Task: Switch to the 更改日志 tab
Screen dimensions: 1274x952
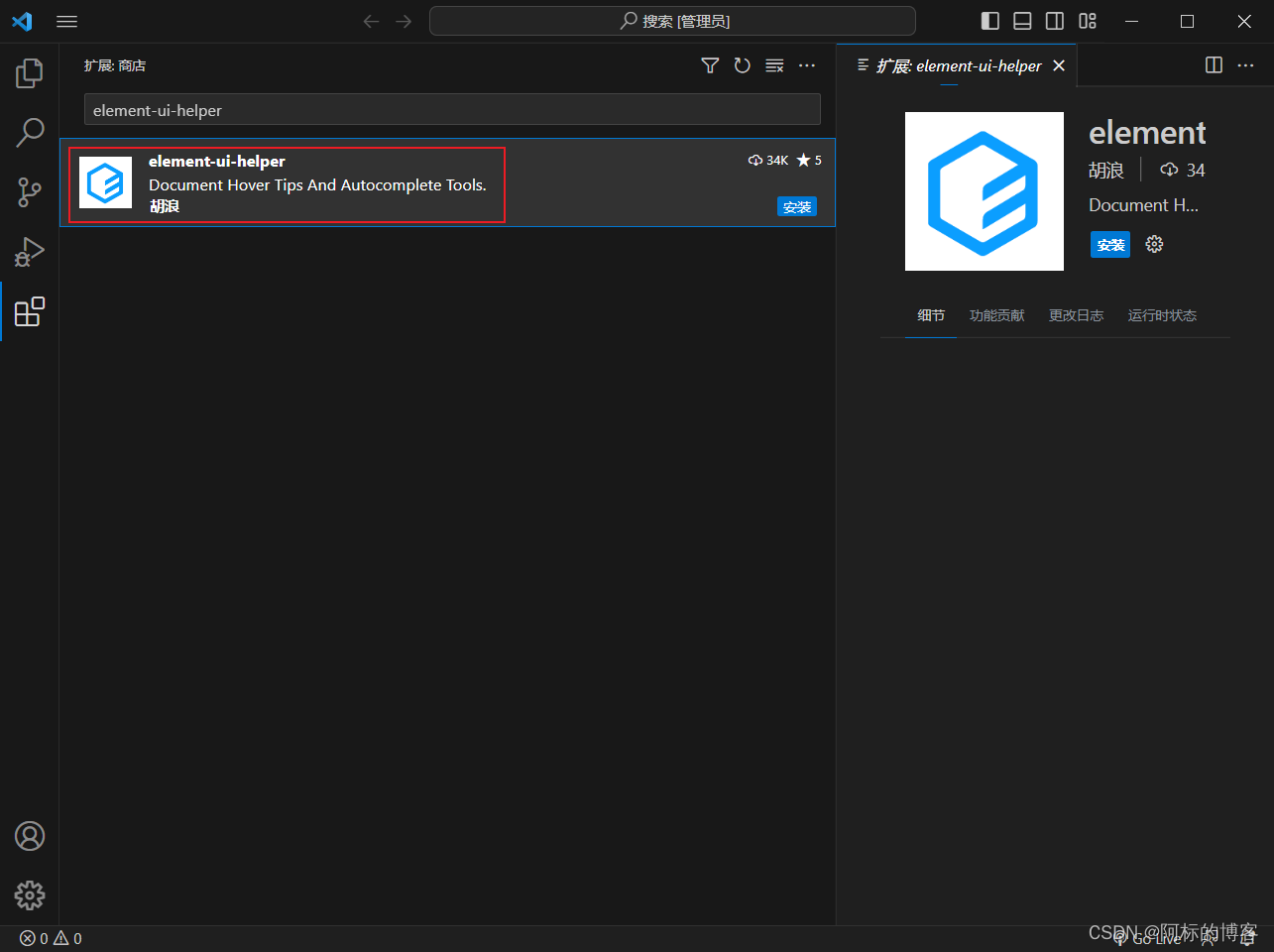Action: (1076, 315)
